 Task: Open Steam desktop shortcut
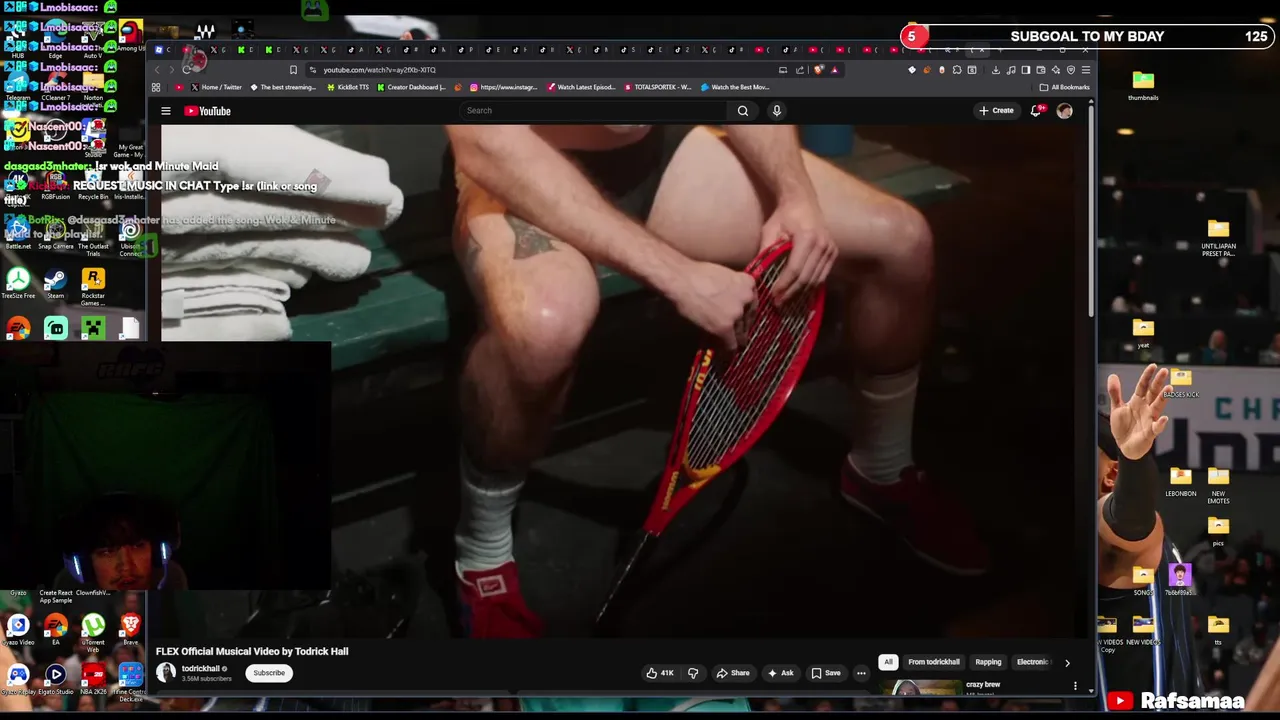pos(55,283)
